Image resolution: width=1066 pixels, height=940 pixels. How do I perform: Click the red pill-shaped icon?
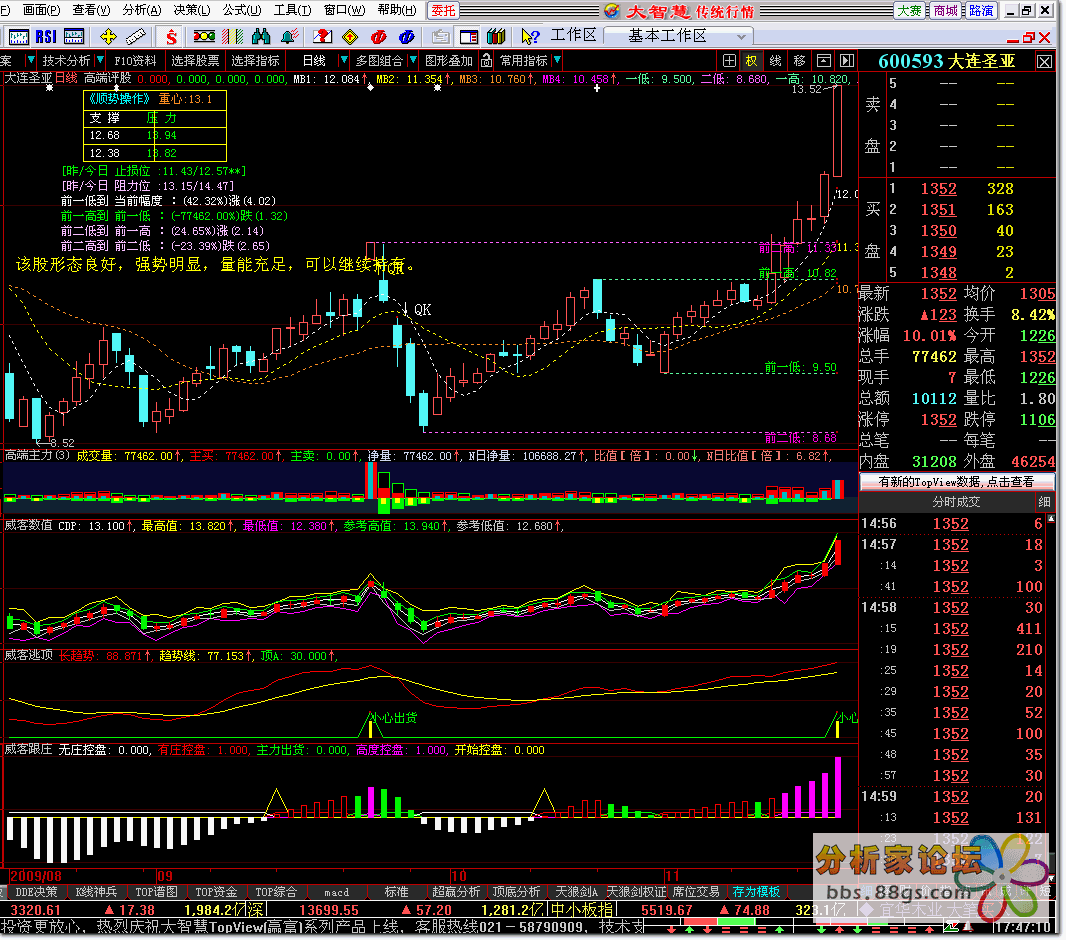tap(379, 37)
